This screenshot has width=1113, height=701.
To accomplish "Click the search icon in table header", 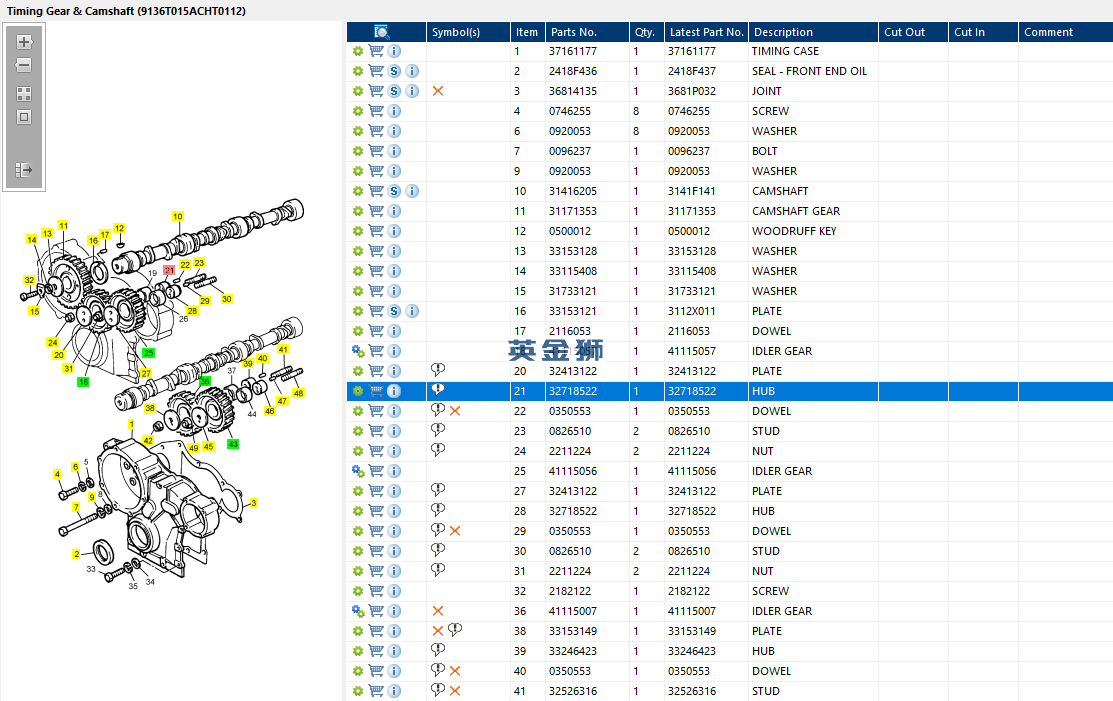I will (x=381, y=32).
